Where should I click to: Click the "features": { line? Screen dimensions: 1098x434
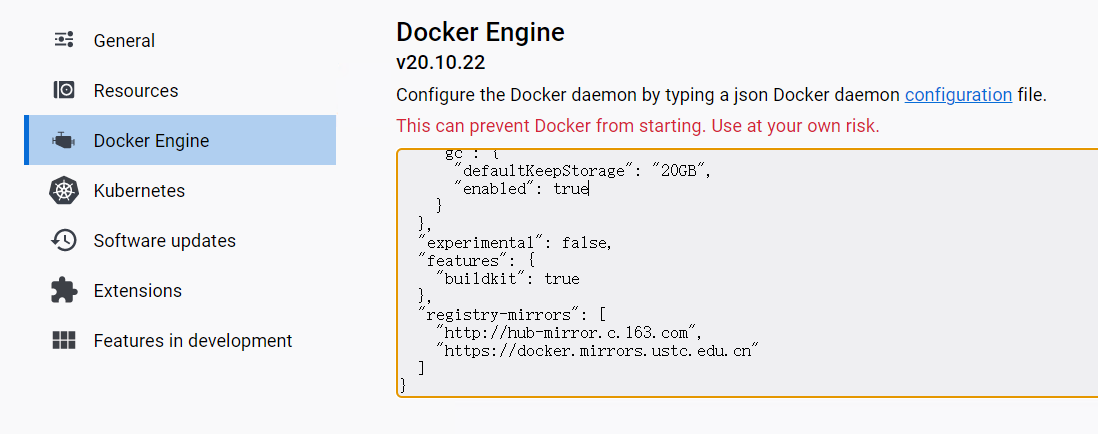[477, 260]
